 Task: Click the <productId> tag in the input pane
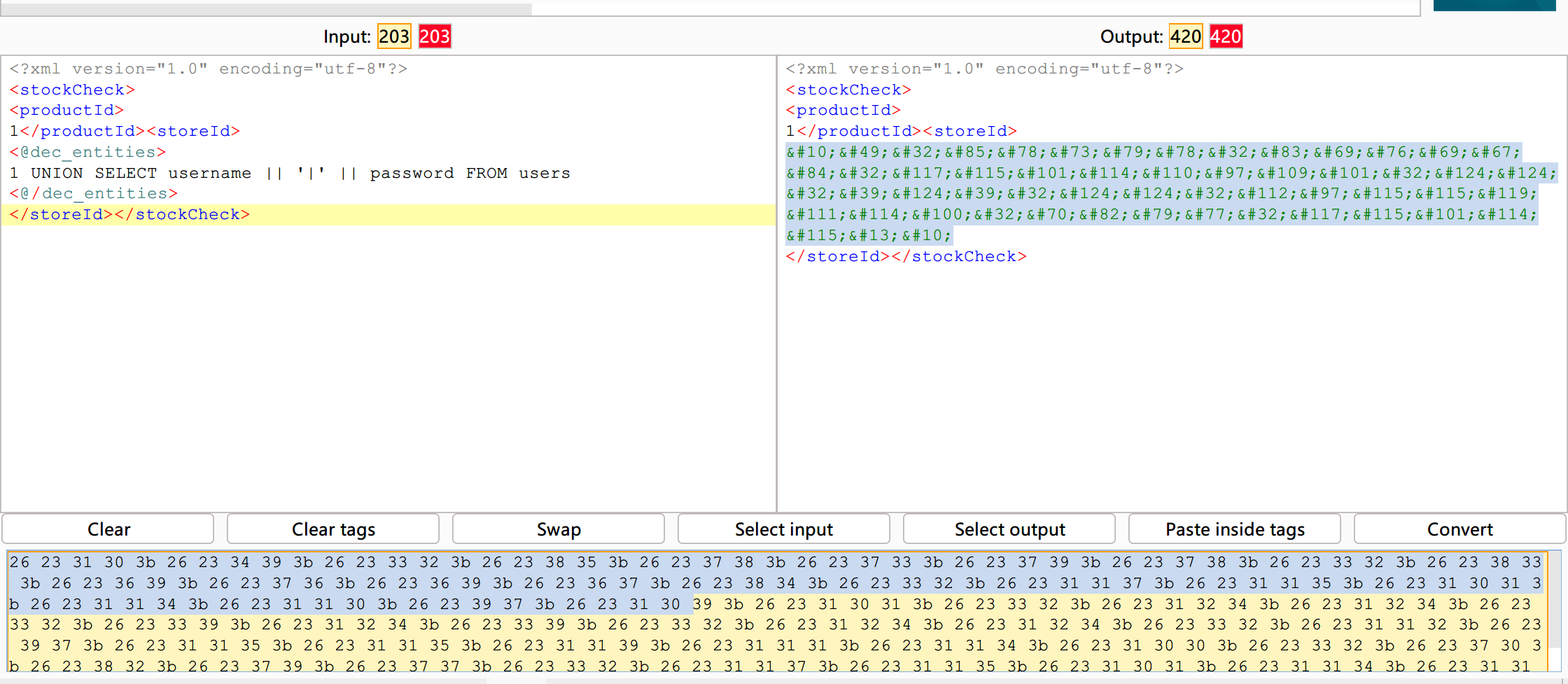point(66,110)
